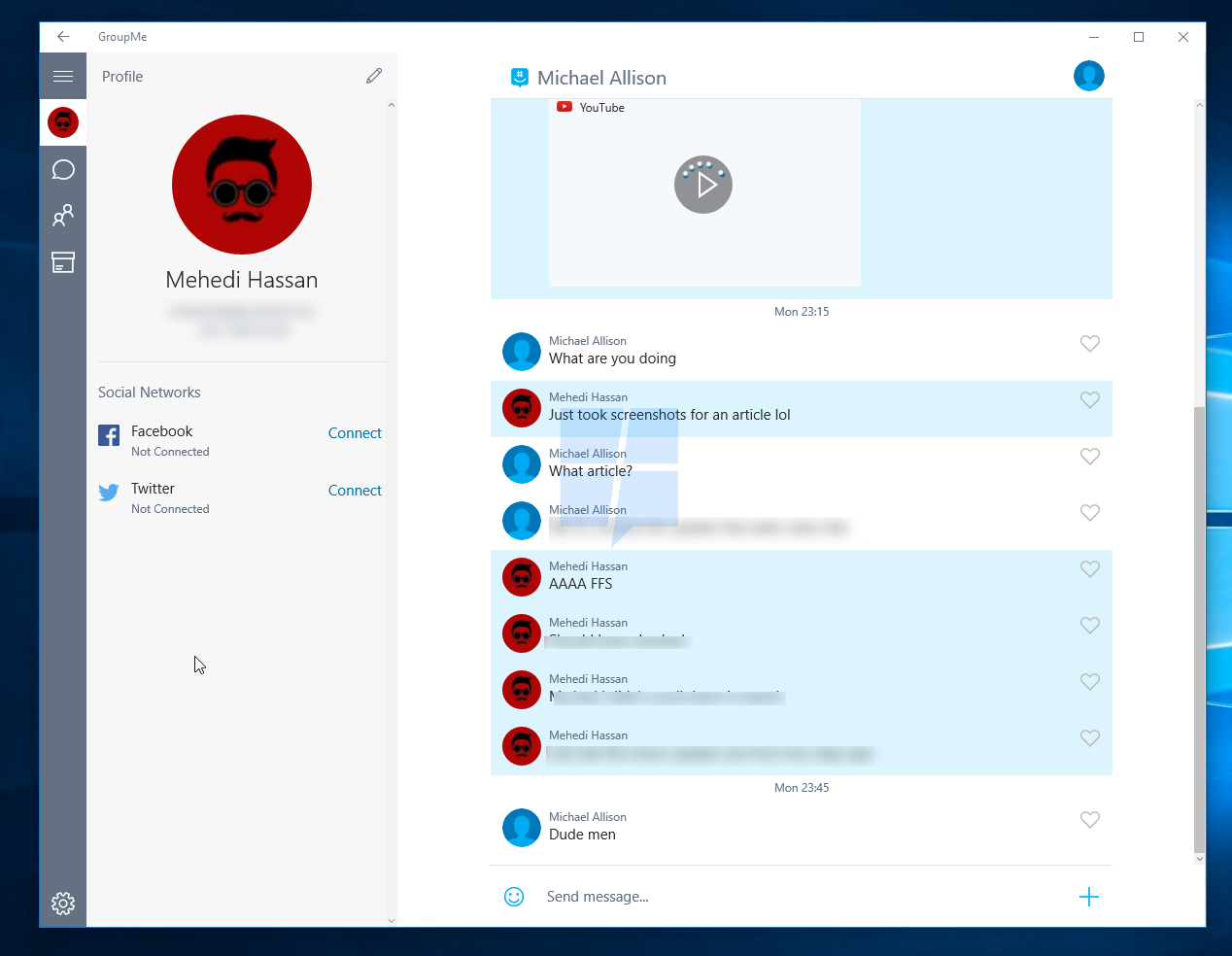Like Michael Allison's 'Dude men' message
Screen dimensions: 1232x956
tap(1089, 820)
